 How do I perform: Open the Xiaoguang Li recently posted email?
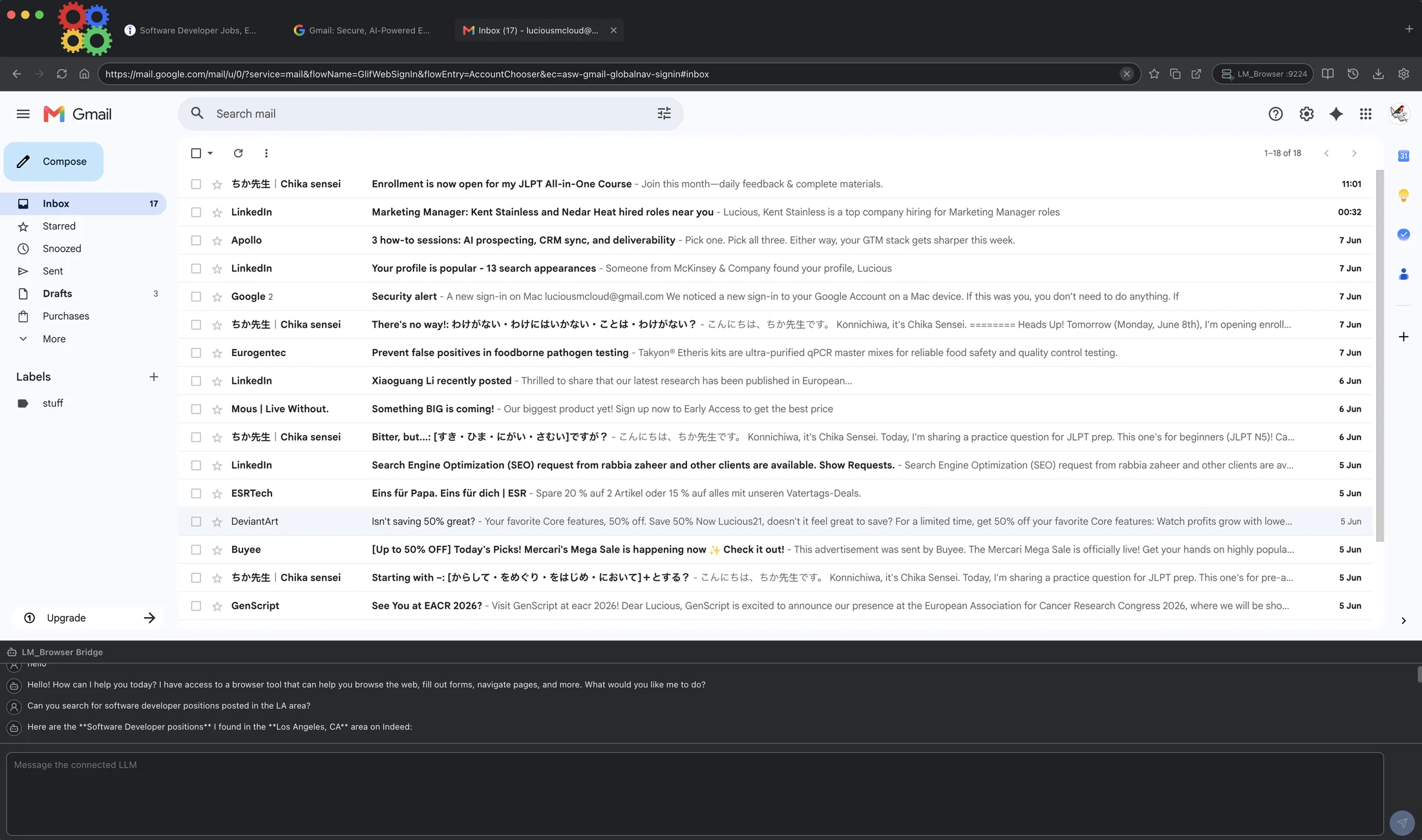[776, 381]
